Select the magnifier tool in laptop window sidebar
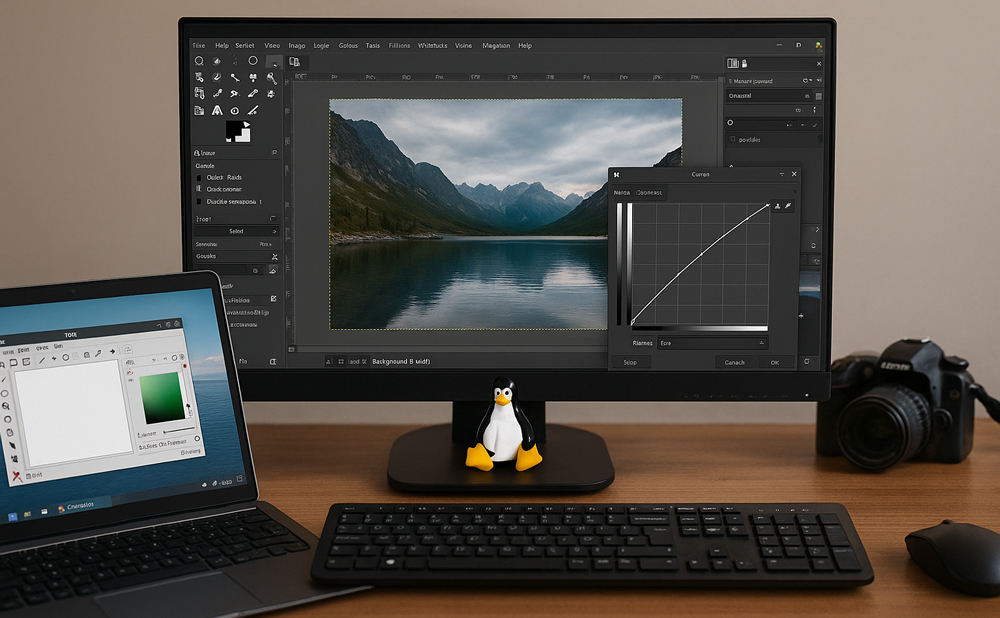Image resolution: width=1000 pixels, height=618 pixels. coord(6,406)
